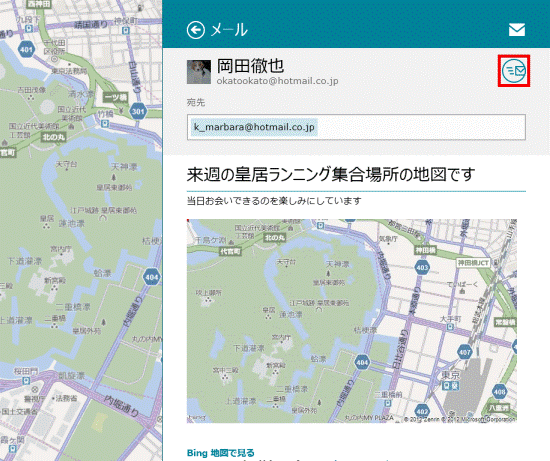Click route 408 marker in embedded map

(x=499, y=391)
